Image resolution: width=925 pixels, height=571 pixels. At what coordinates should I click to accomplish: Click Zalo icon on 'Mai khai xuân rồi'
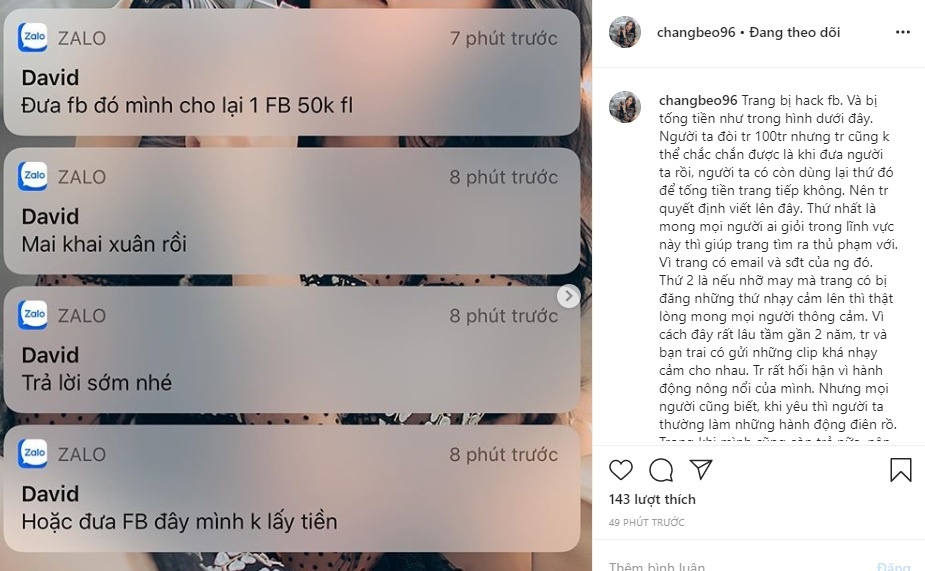click(33, 176)
